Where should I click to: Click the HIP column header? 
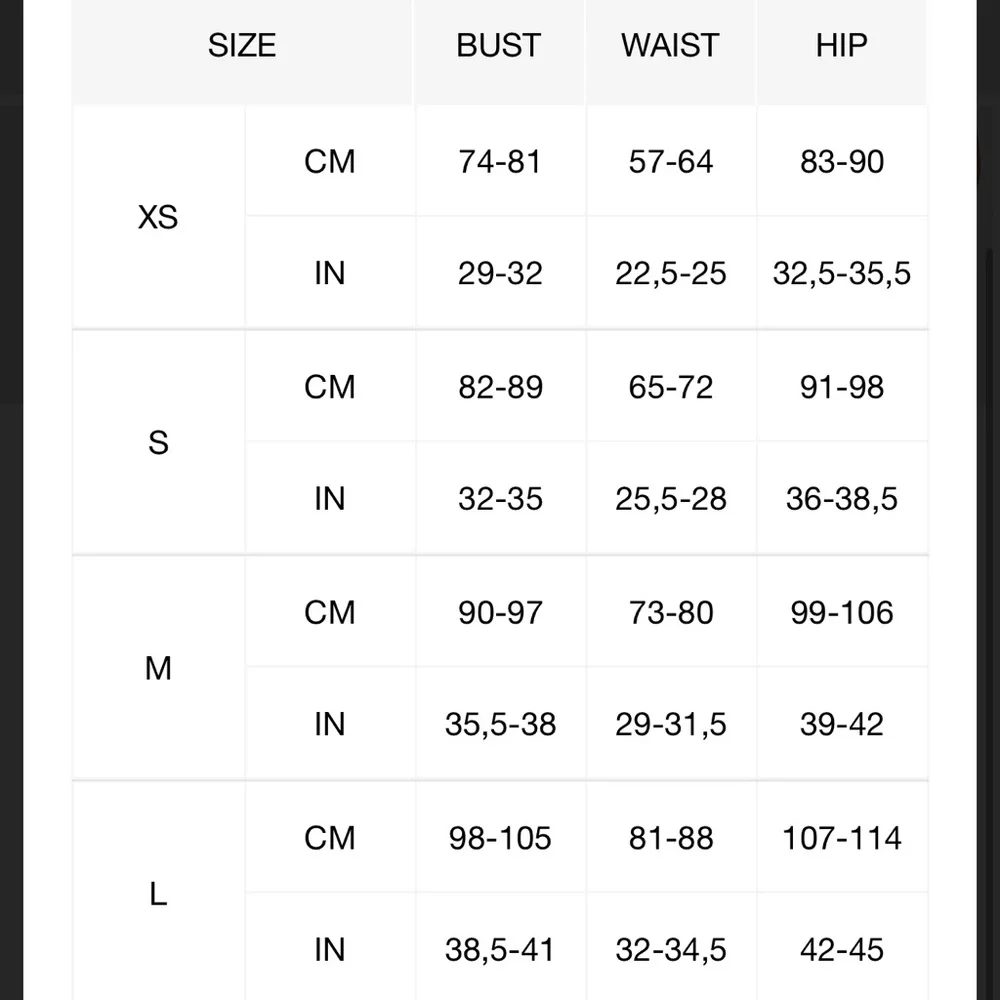[842, 46]
